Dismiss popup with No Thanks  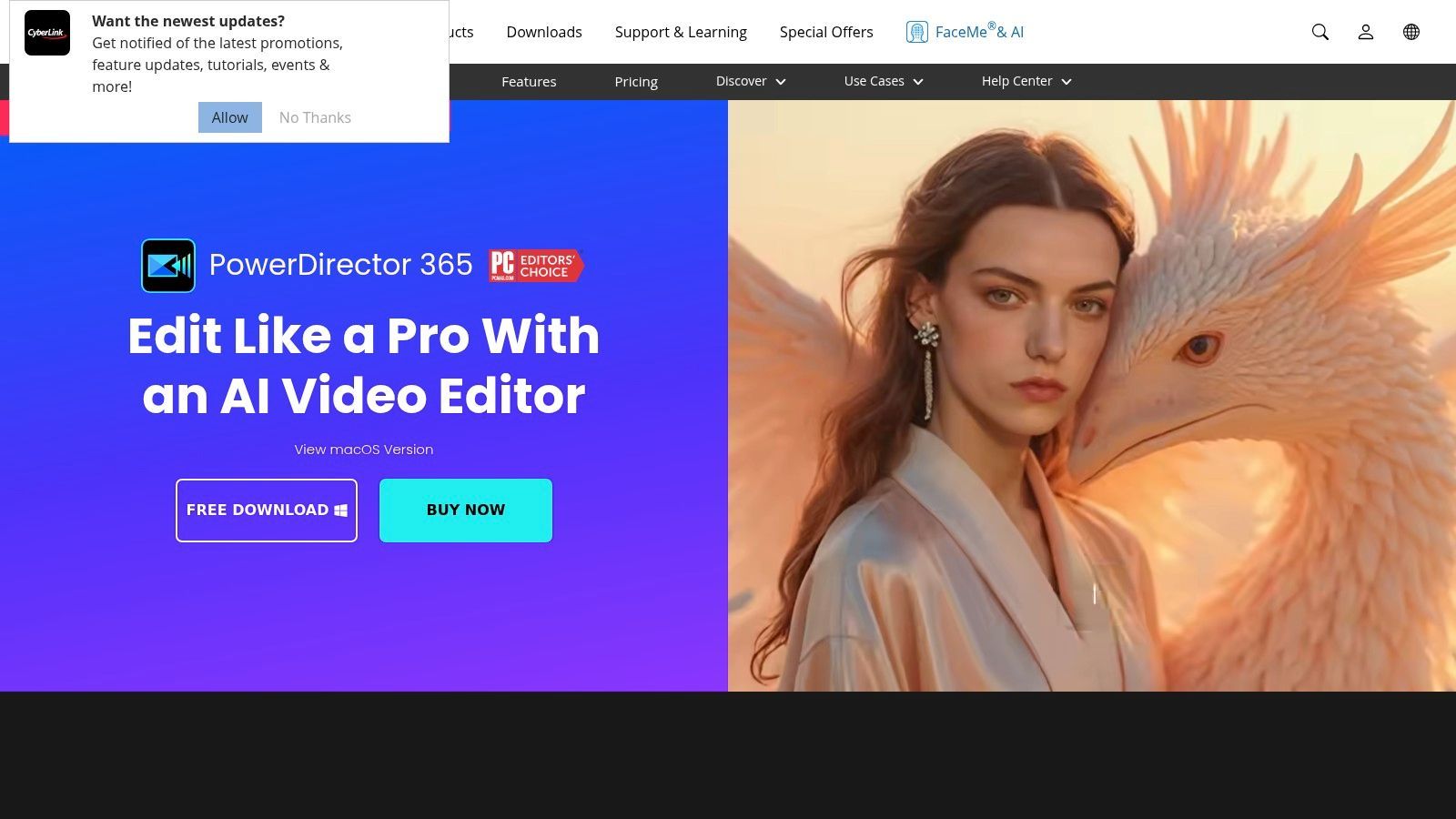click(315, 117)
